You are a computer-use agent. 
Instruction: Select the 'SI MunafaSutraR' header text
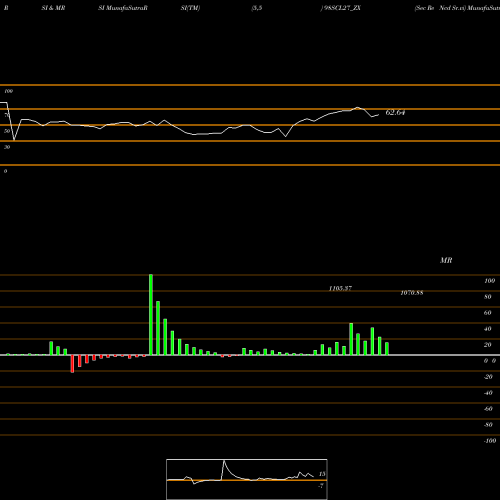tap(123, 8)
